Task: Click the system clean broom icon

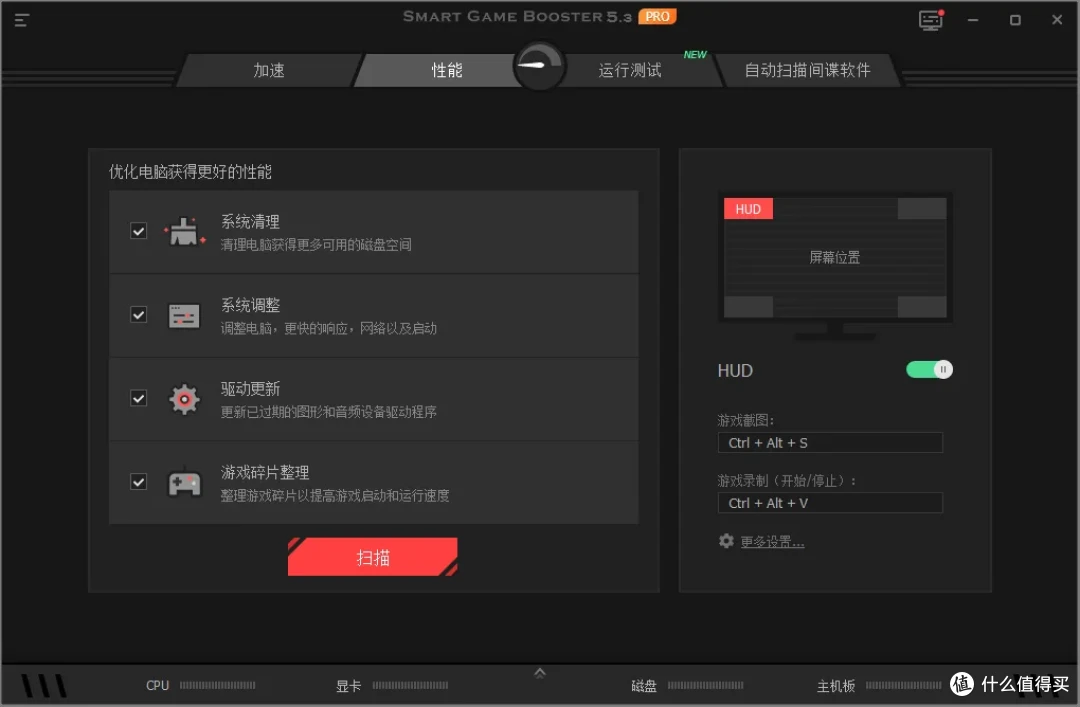Action: click(x=184, y=232)
